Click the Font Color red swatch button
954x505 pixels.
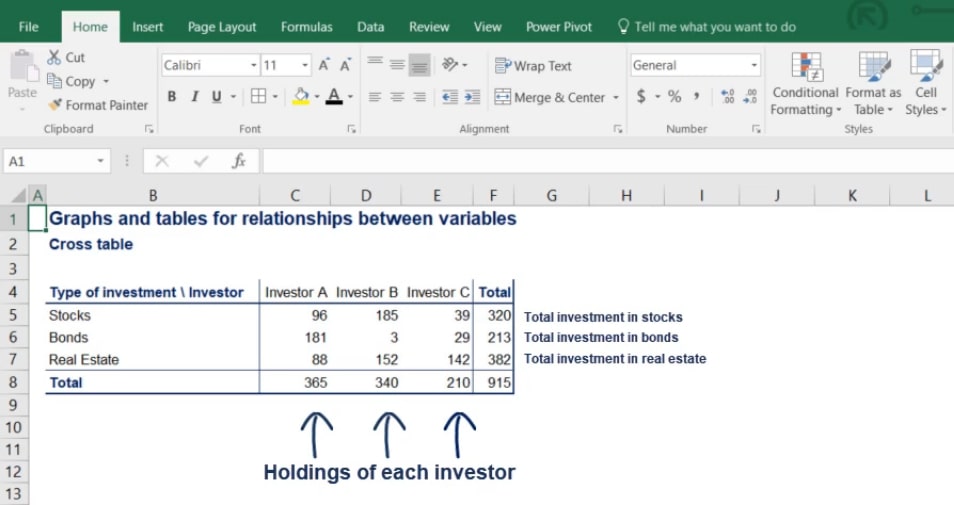(x=333, y=97)
